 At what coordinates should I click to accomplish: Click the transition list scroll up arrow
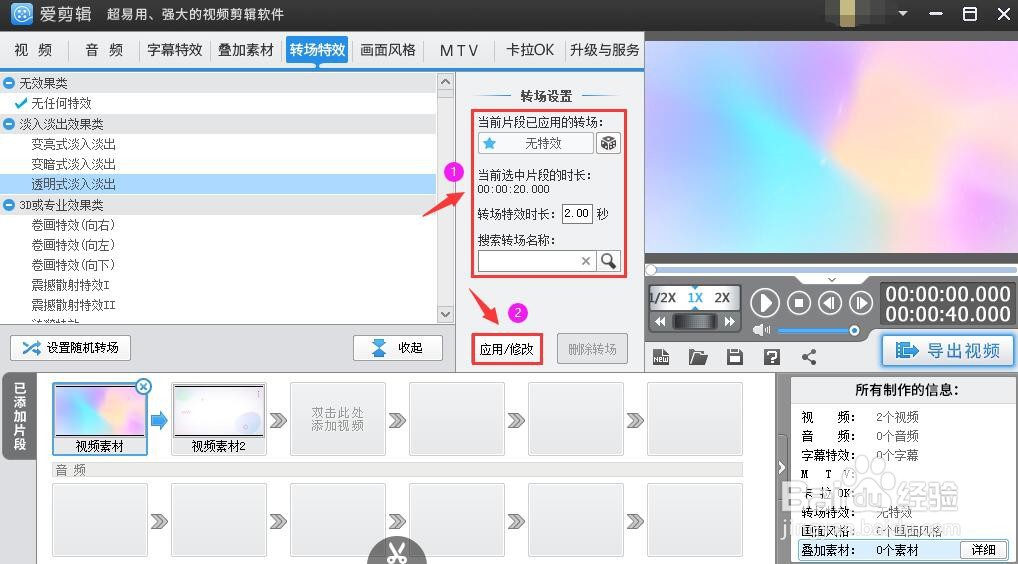445,82
